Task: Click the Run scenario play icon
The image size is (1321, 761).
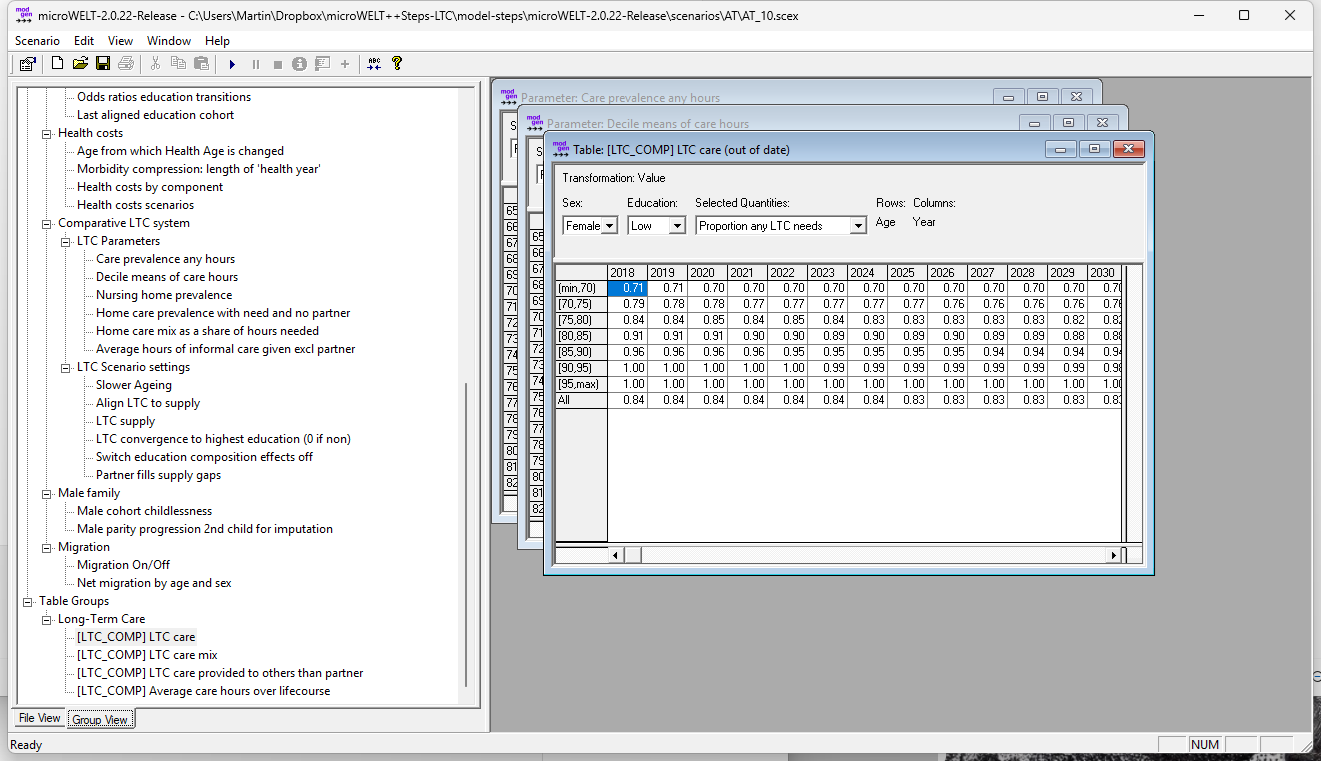Action: [x=232, y=64]
